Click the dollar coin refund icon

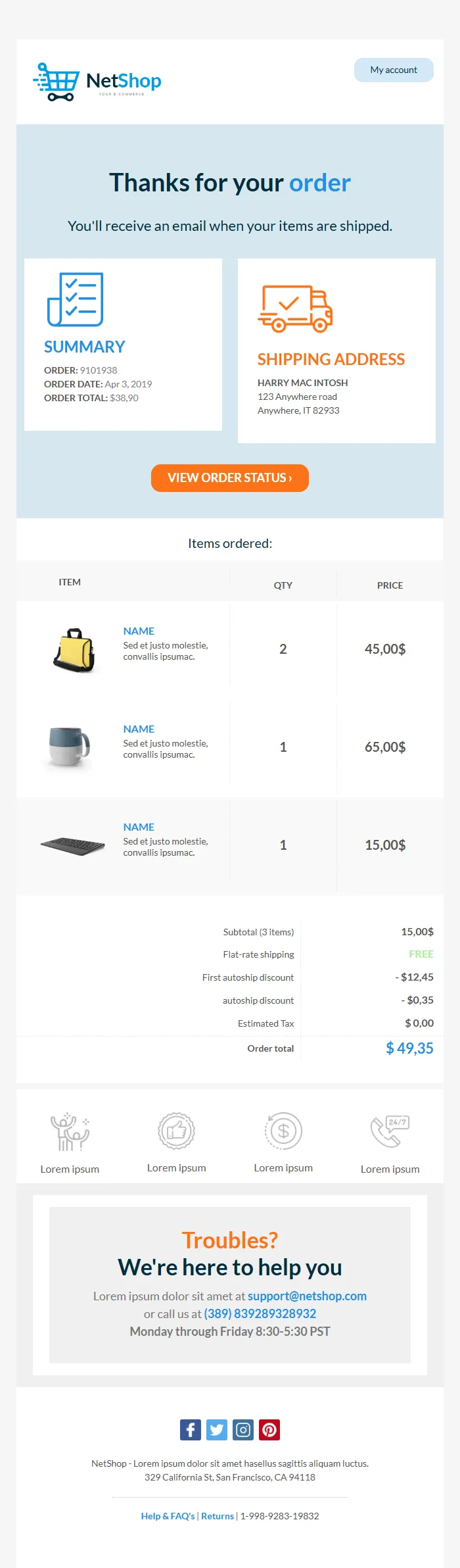point(283,1131)
